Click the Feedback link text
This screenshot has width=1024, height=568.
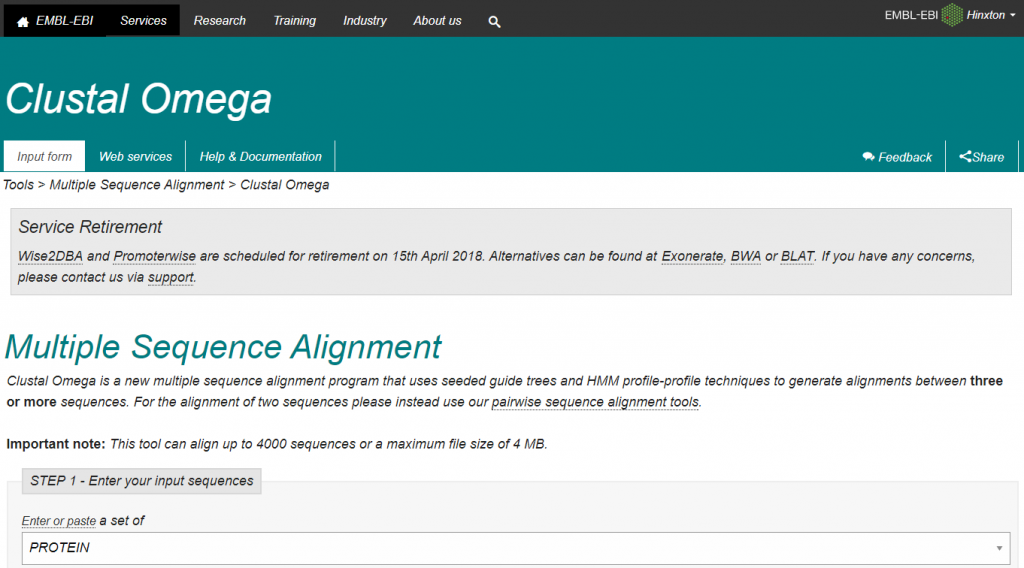[904, 157]
